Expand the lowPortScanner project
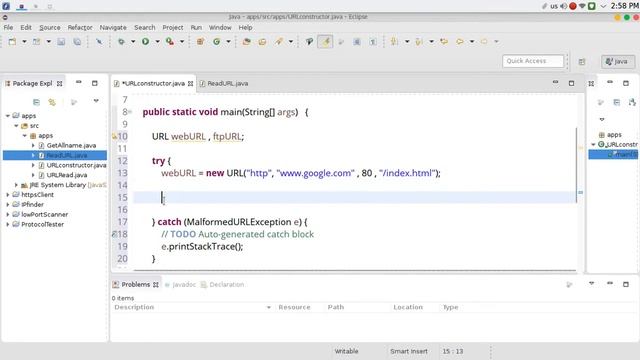The width and height of the screenshot is (640, 360). pos(8,214)
